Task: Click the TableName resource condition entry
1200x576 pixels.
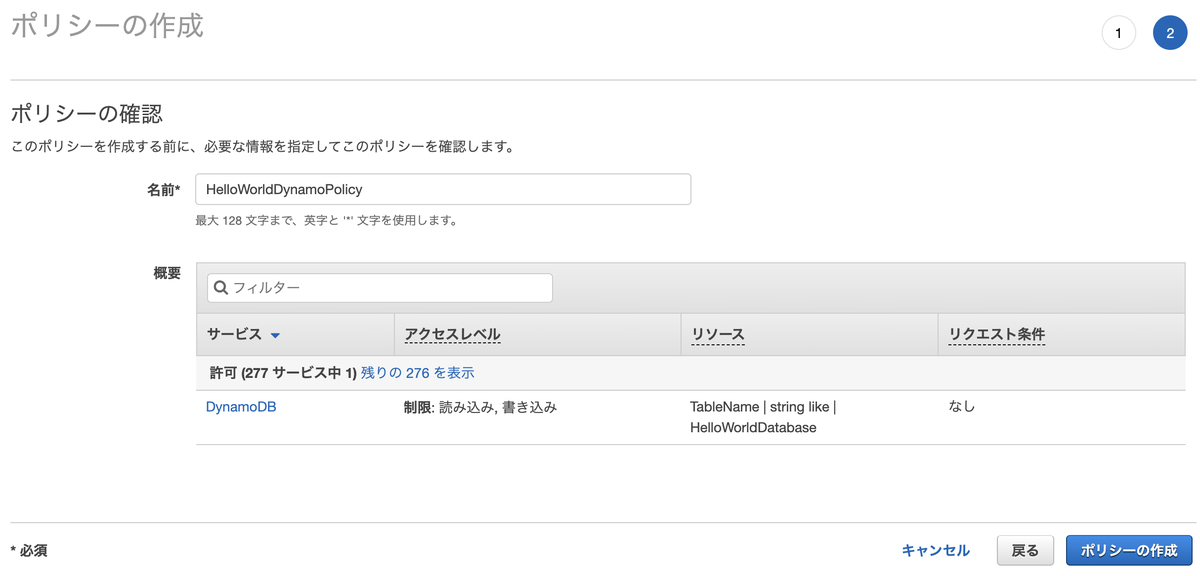Action: click(763, 407)
